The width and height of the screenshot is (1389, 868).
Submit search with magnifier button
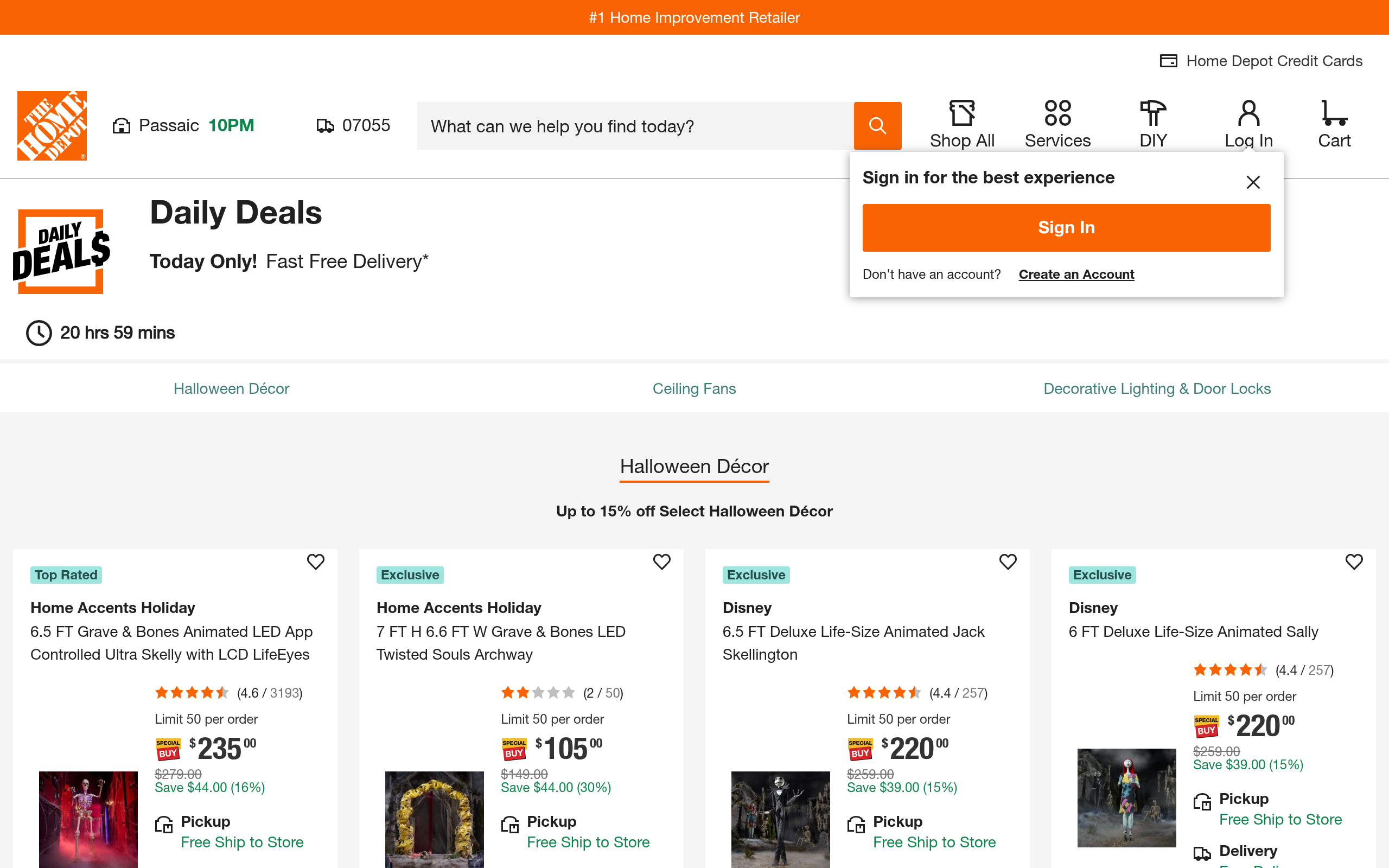[877, 126]
